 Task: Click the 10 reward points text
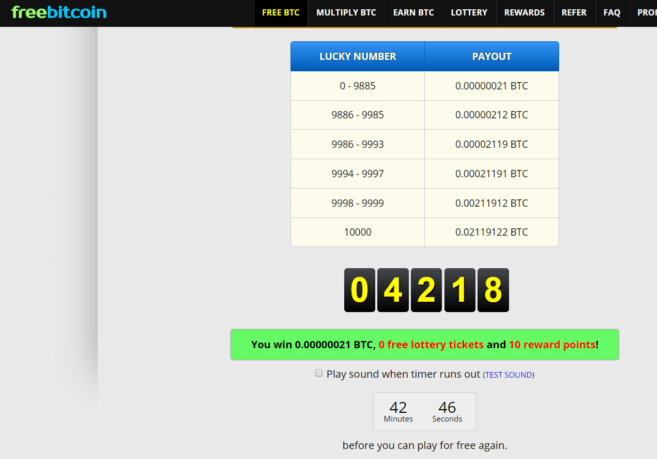coord(552,345)
